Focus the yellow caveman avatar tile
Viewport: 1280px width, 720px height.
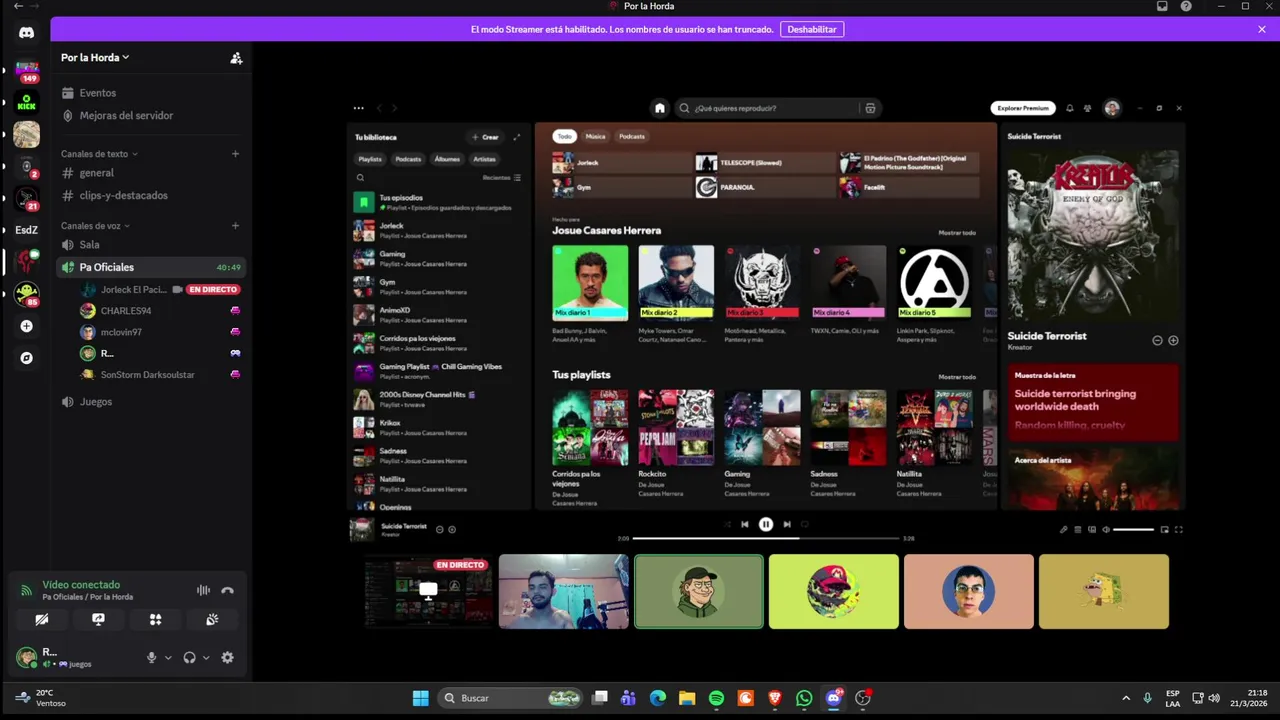coord(1104,592)
